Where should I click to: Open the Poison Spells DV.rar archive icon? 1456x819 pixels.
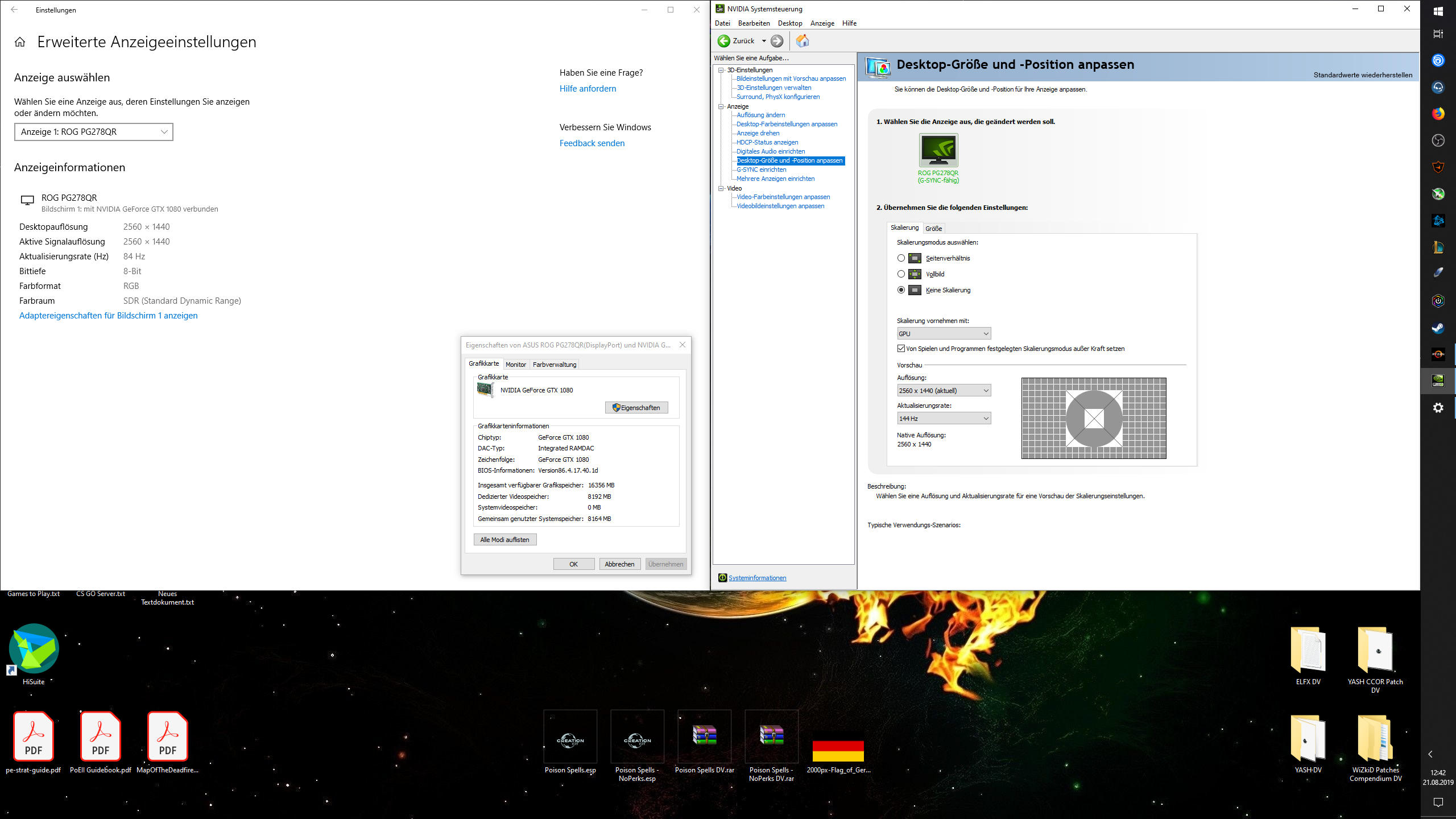pyautogui.click(x=704, y=737)
